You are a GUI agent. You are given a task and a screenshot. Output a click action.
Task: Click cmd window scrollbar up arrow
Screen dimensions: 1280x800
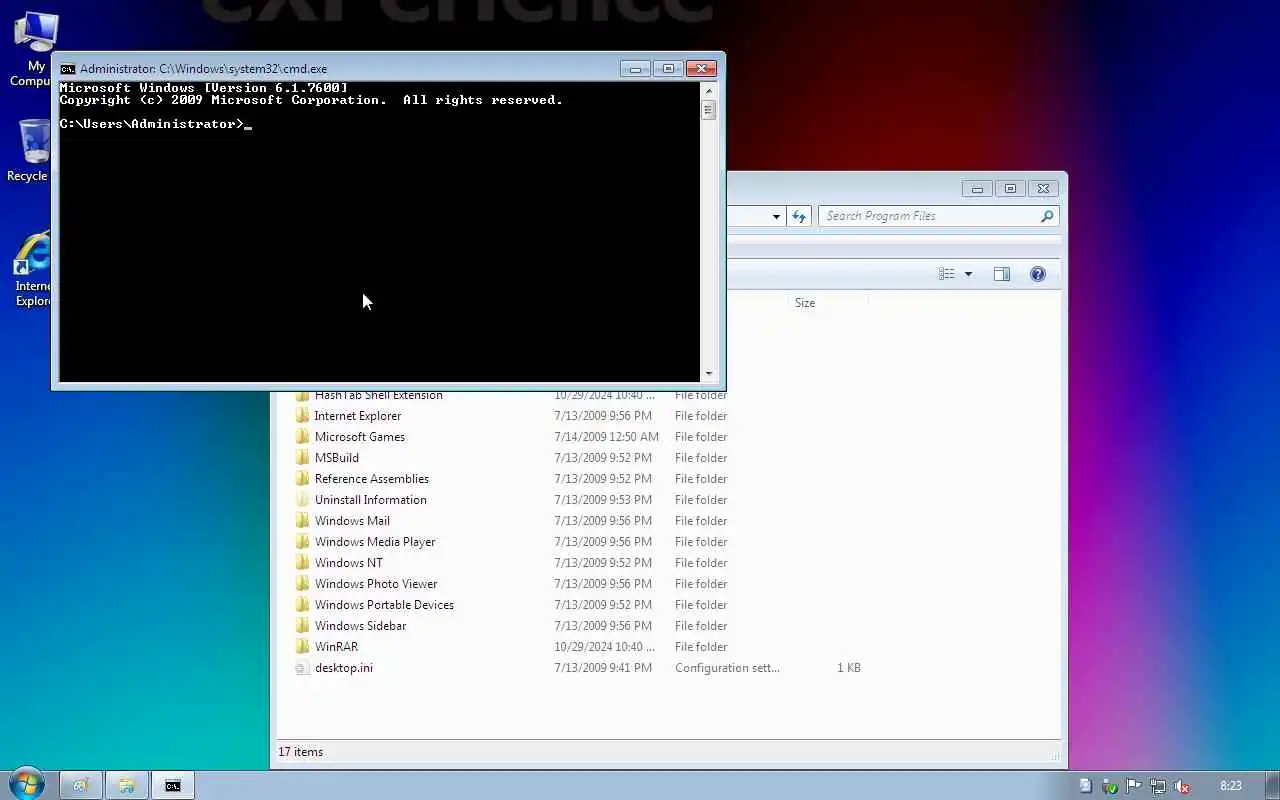(709, 89)
